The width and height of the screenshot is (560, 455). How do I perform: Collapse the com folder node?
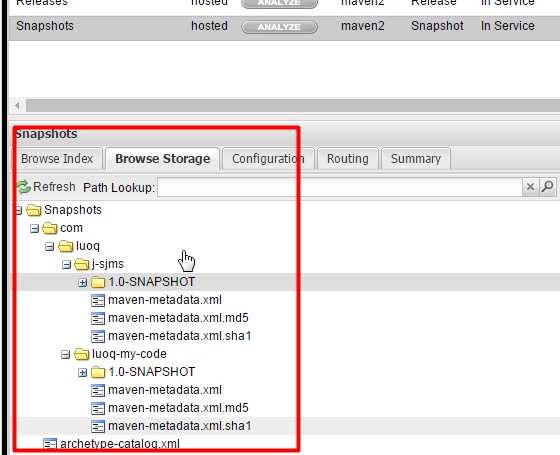[x=34, y=229]
